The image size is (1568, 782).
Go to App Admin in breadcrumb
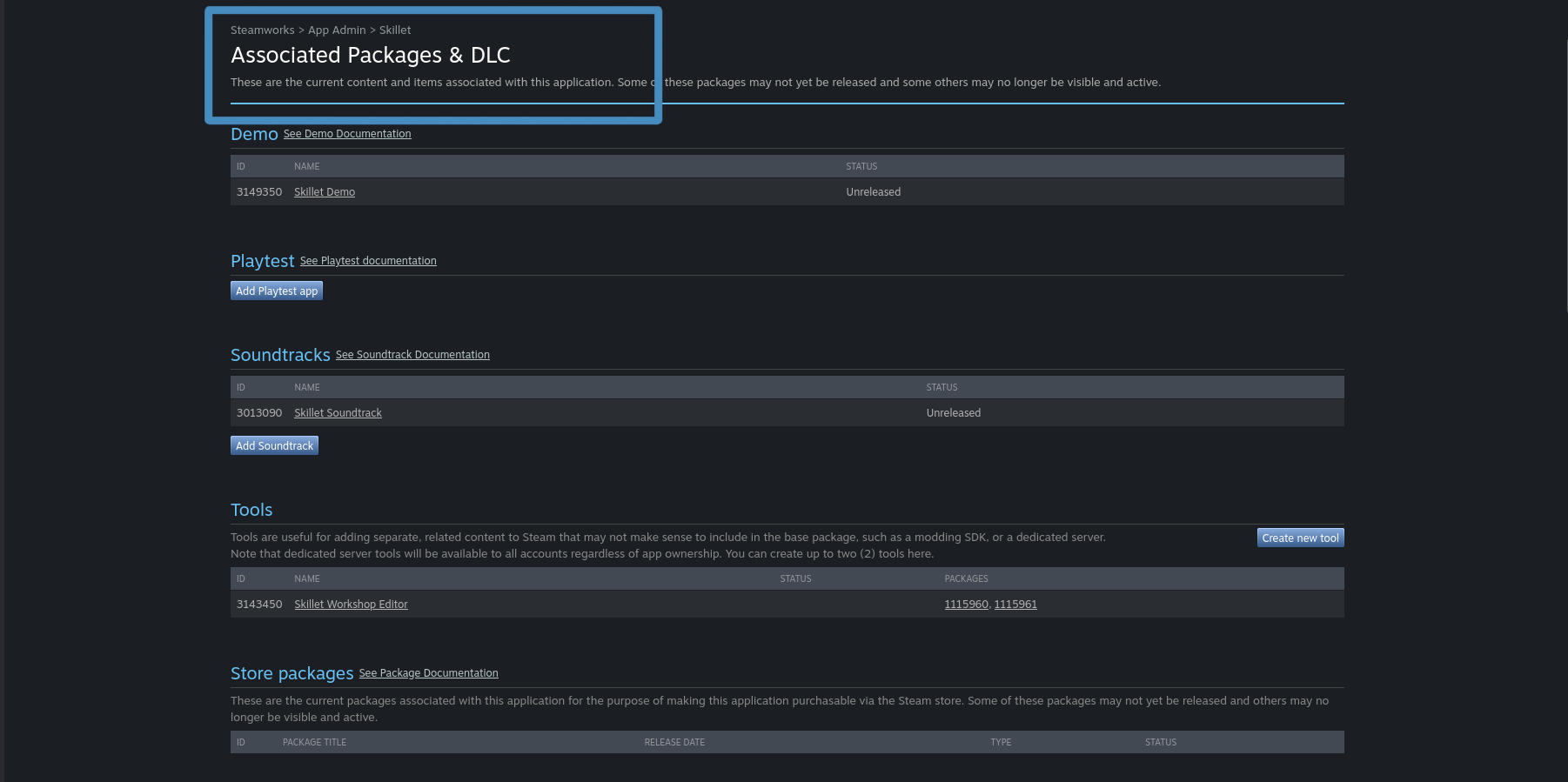click(337, 30)
